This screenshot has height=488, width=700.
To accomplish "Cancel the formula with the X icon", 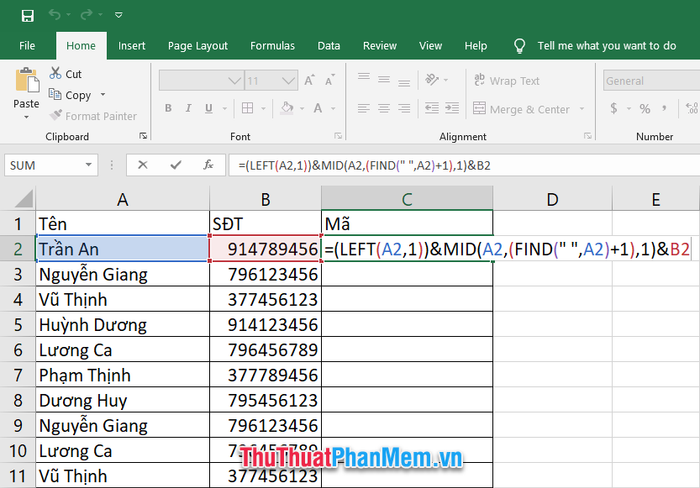I will point(143,165).
